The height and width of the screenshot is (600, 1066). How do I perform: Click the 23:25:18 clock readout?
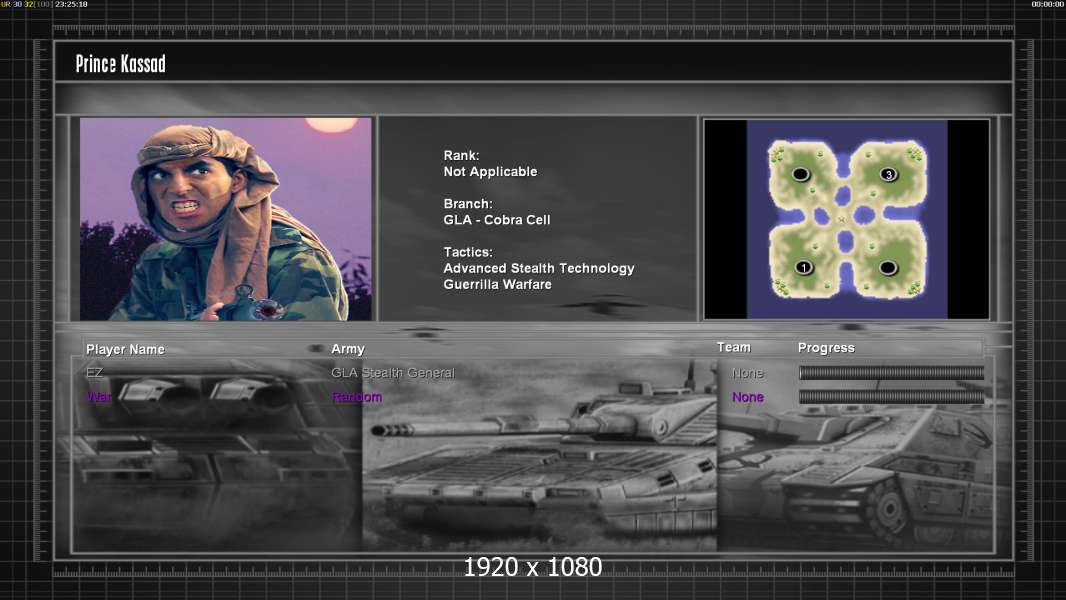click(71, 4)
